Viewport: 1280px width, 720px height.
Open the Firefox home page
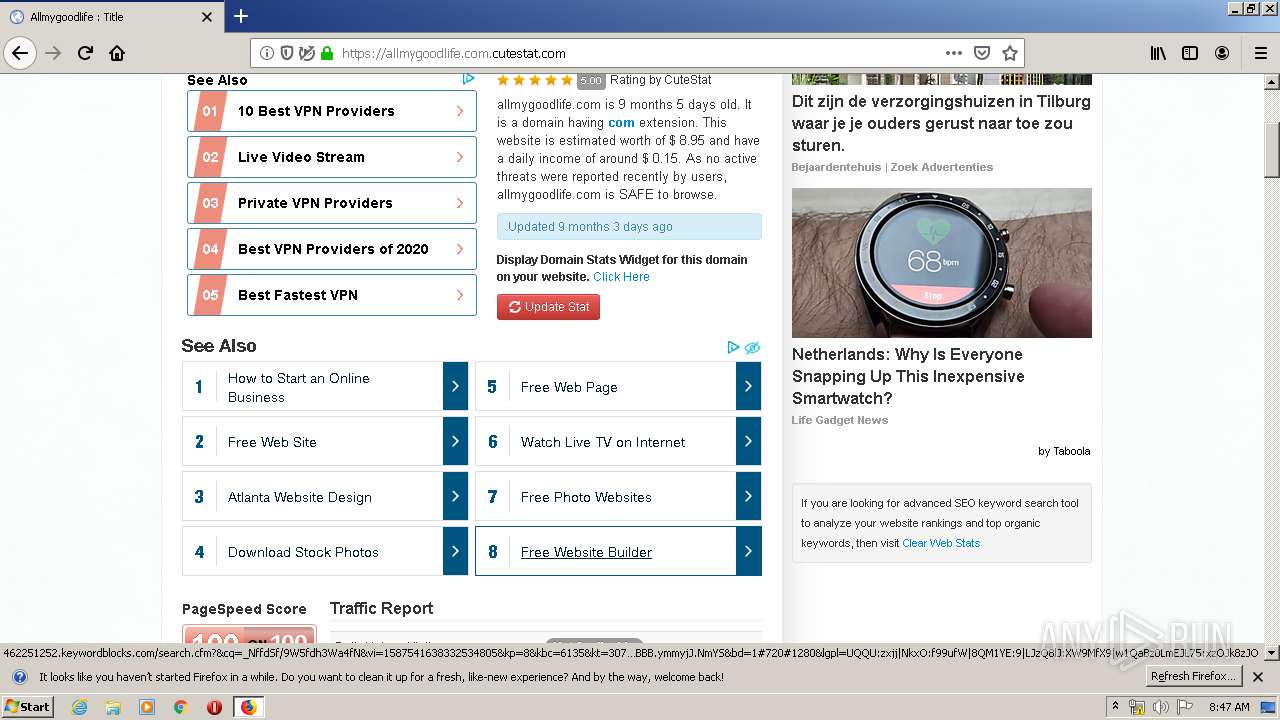click(x=117, y=53)
